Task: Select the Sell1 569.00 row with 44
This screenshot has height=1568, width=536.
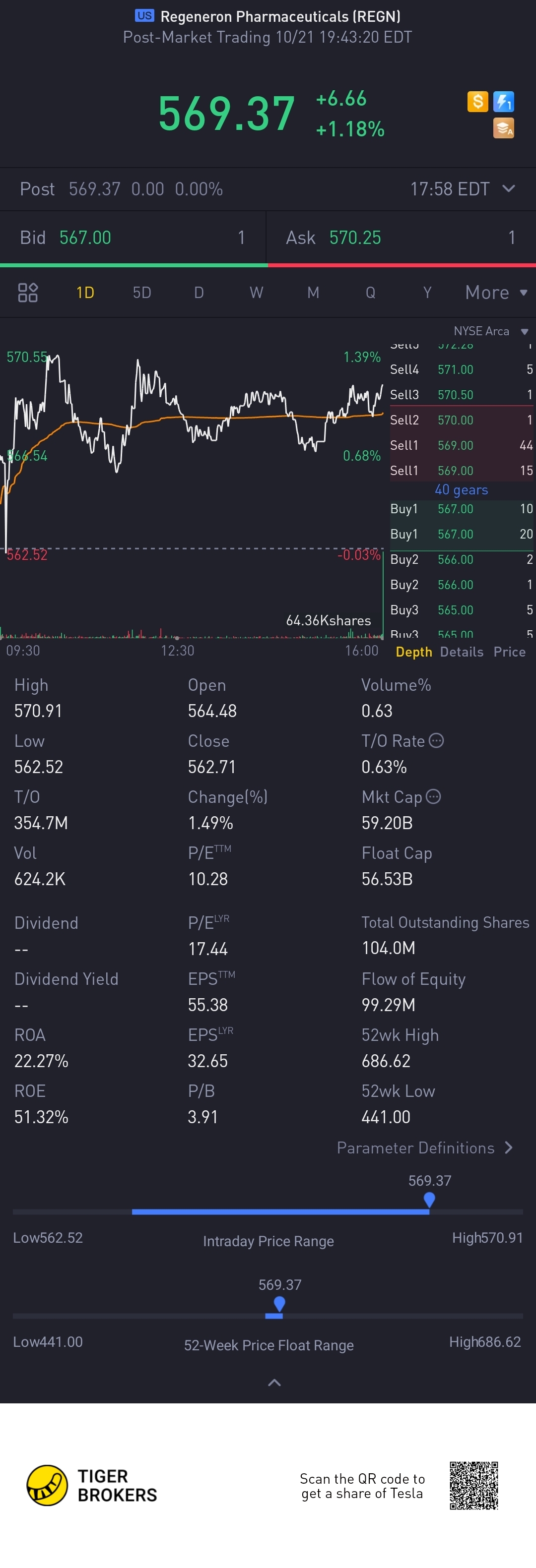Action: [462, 445]
